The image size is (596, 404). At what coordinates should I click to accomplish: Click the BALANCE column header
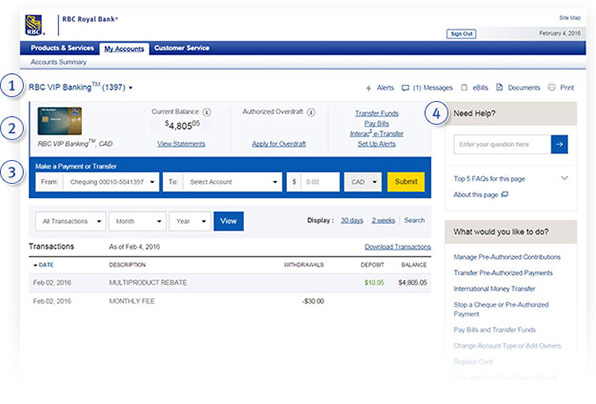pos(414,265)
